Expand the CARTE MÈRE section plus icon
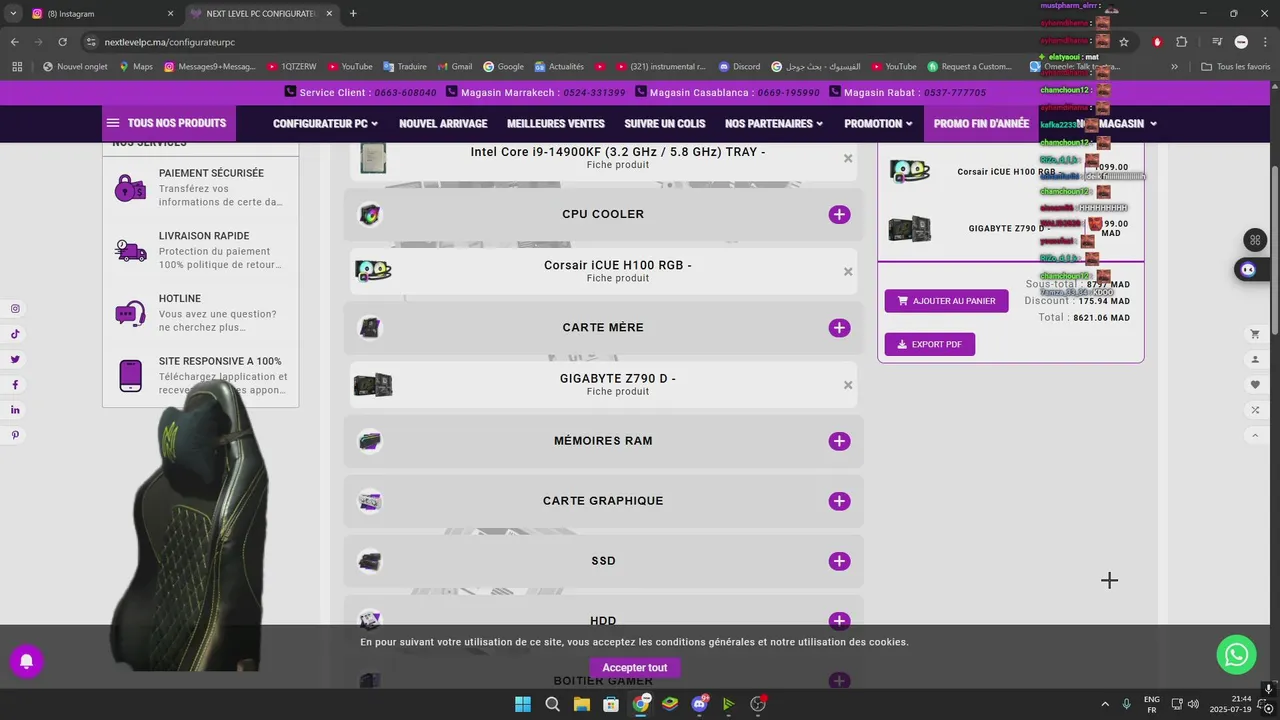This screenshot has height=720, width=1280. 839,328
